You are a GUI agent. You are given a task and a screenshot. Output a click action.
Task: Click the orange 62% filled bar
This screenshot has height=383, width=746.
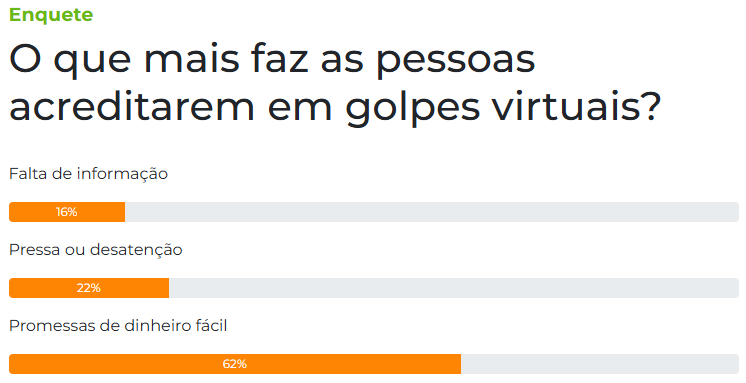(x=235, y=364)
